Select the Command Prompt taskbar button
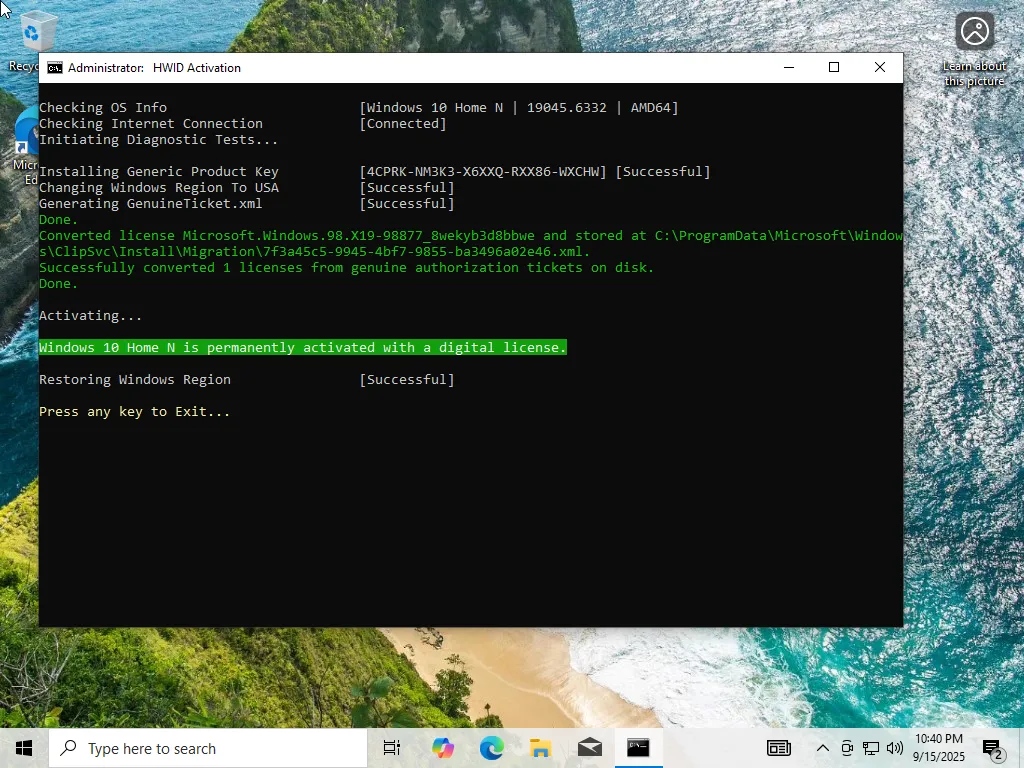Viewport: 1024px width, 768px height. click(x=639, y=748)
